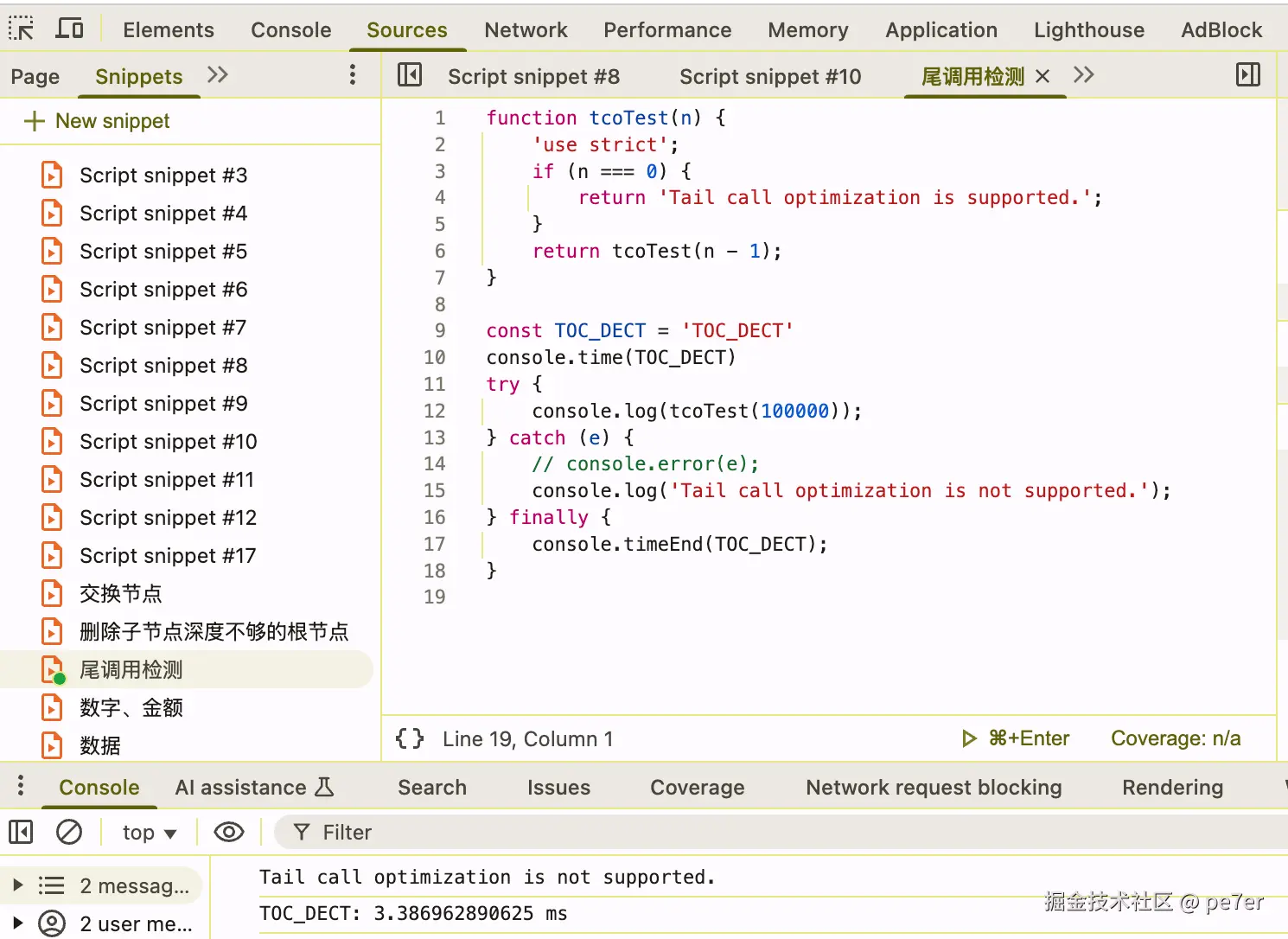Switch to the Network panel tab

[x=526, y=30]
